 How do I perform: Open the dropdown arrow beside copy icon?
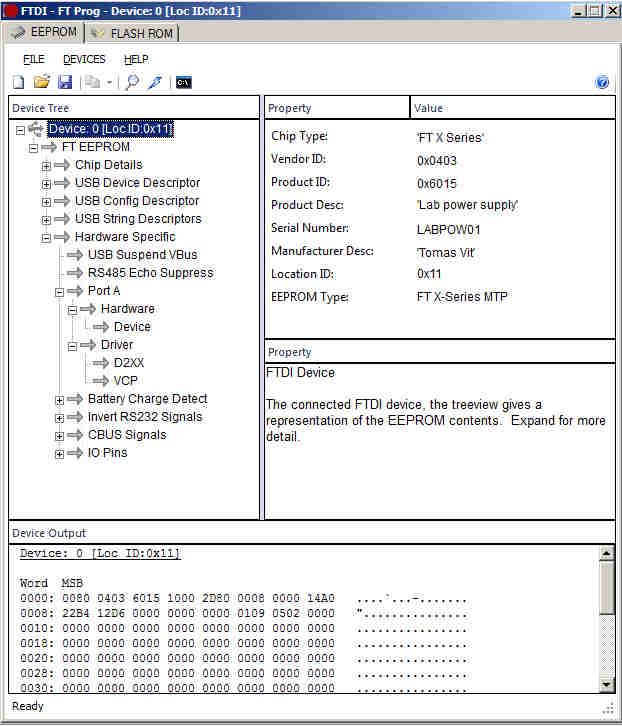pos(109,83)
